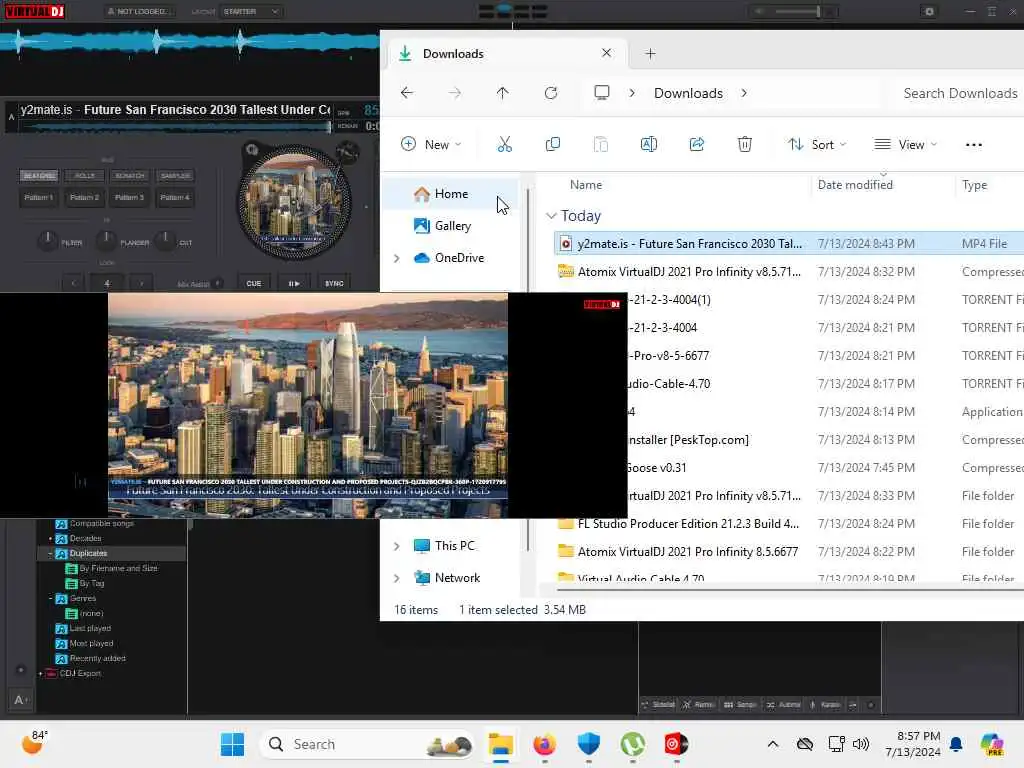Click the Search Downloads field
The image size is (1024, 768).
tap(960, 93)
